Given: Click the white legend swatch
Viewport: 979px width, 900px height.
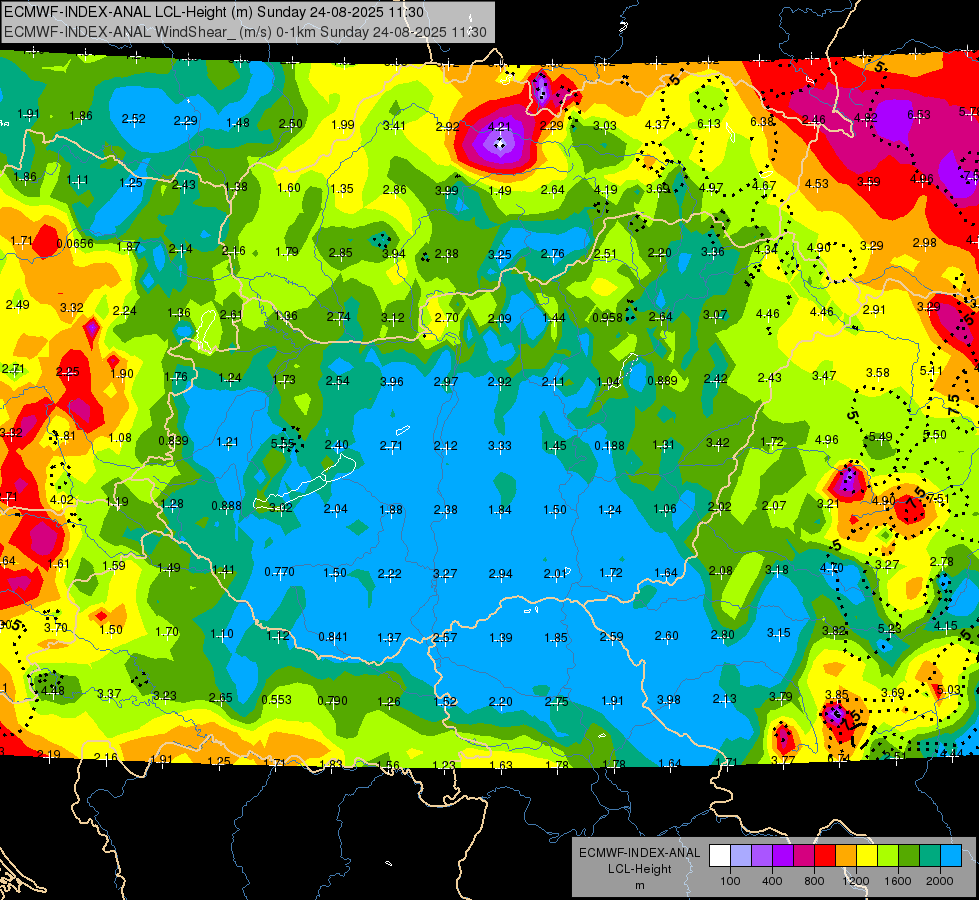Looking at the screenshot, I should coord(720,856).
